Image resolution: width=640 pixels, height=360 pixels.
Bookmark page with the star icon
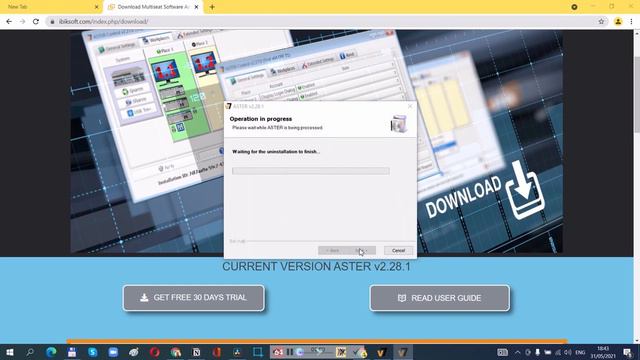(x=601, y=21)
